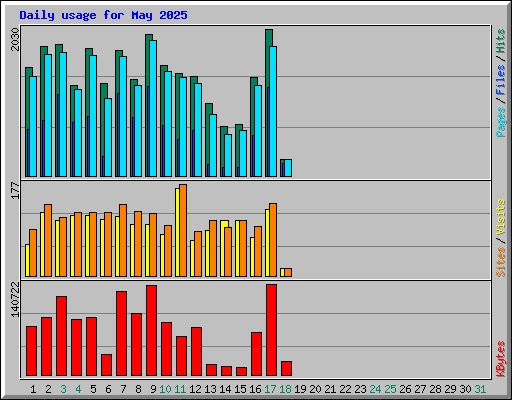
Task: Click day label 9 on the axis
Action: point(153,389)
